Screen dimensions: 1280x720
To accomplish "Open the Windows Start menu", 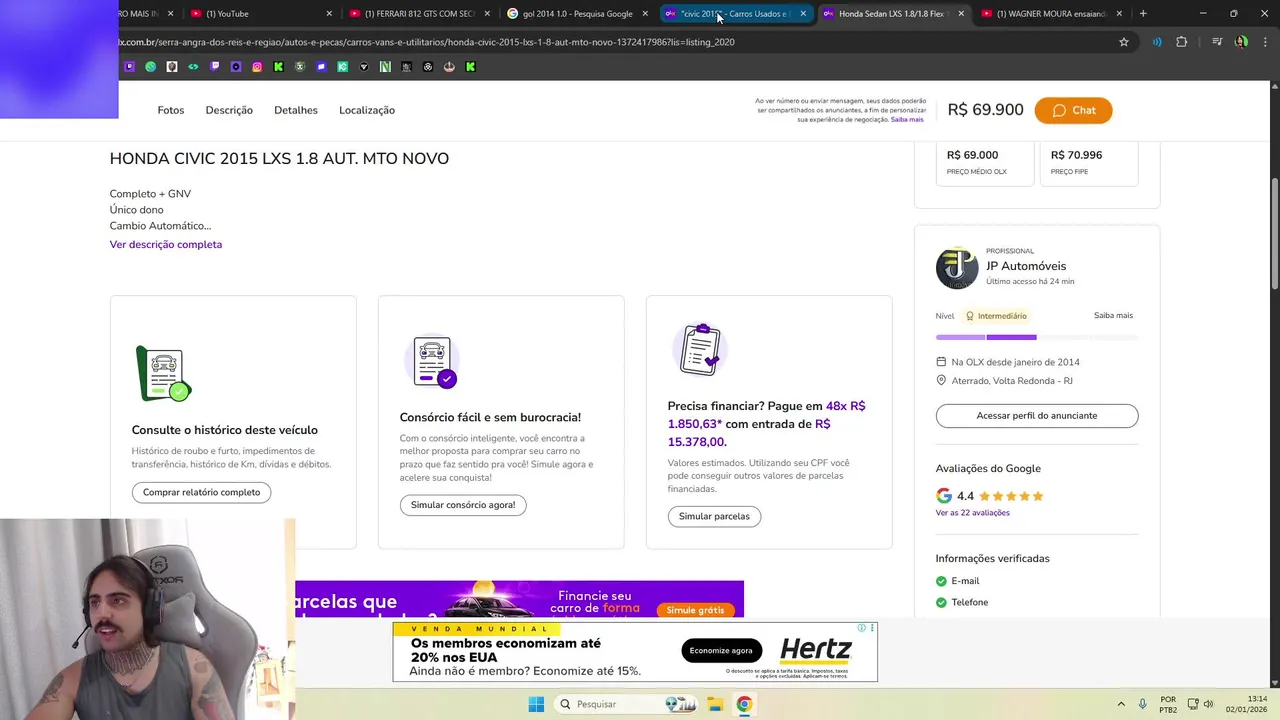I will point(536,704).
